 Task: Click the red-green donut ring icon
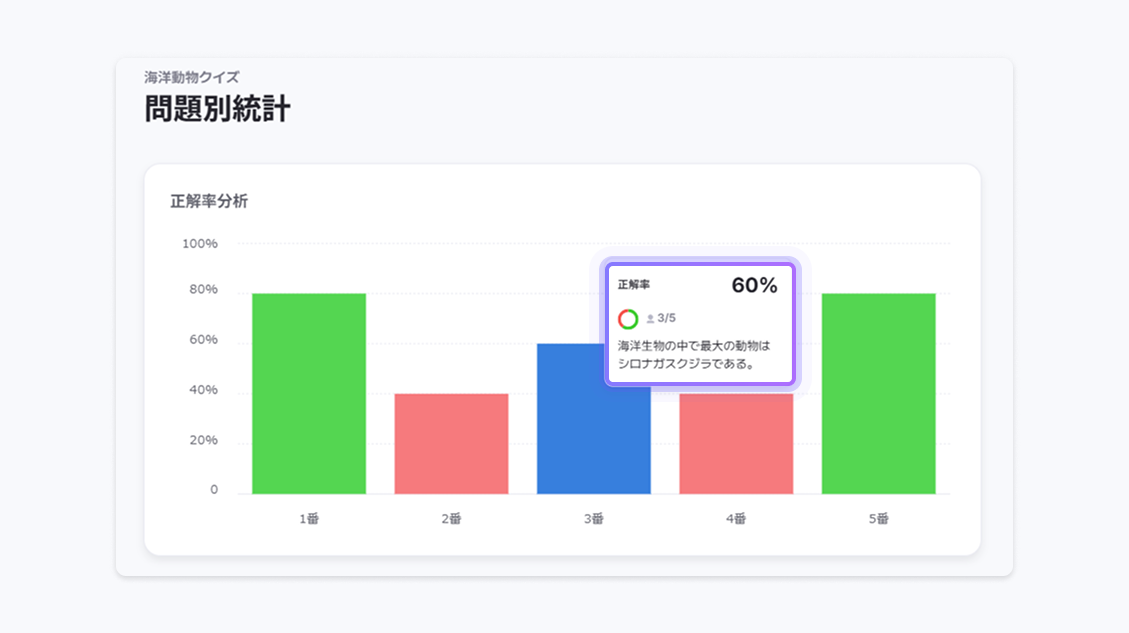tap(628, 319)
